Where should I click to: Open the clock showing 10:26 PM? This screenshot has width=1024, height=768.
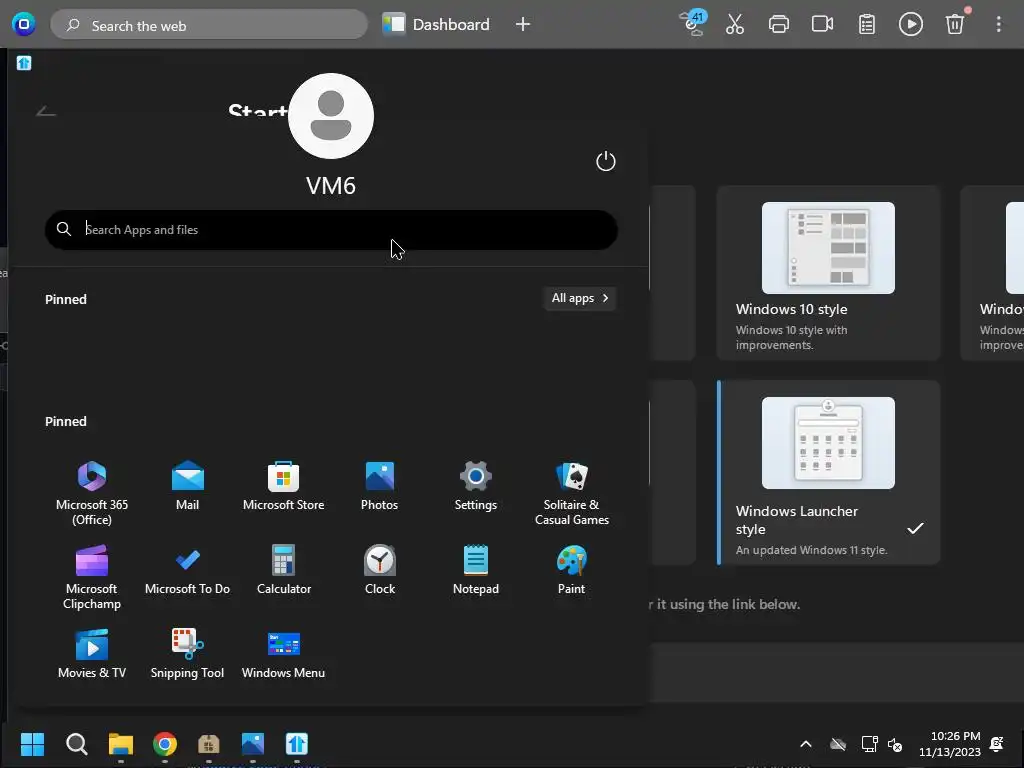coord(950,744)
